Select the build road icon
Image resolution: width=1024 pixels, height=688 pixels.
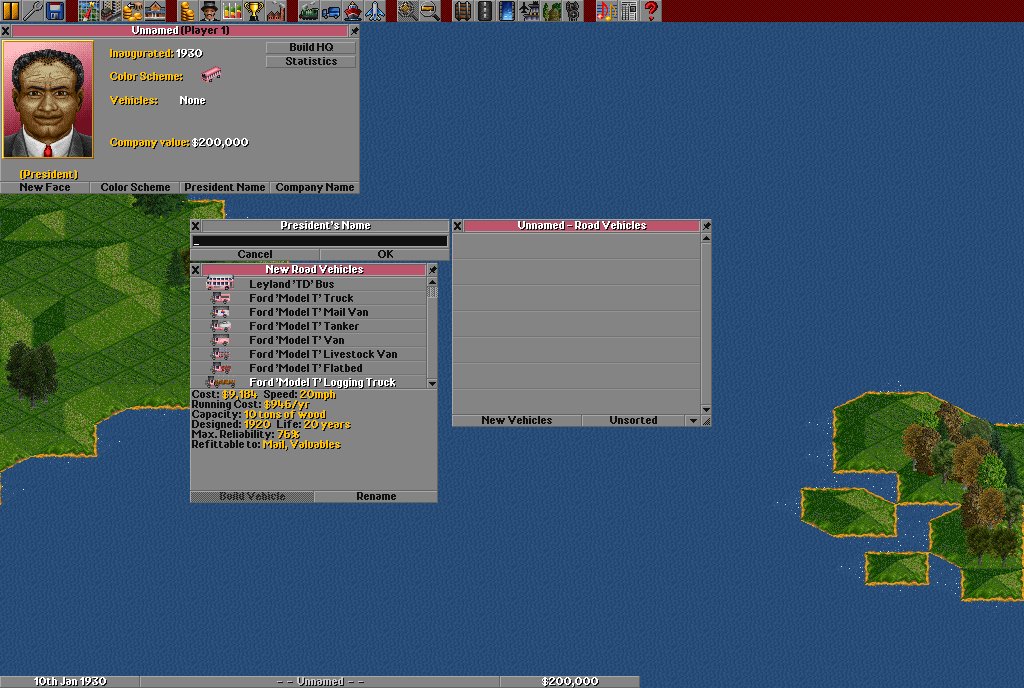click(485, 10)
